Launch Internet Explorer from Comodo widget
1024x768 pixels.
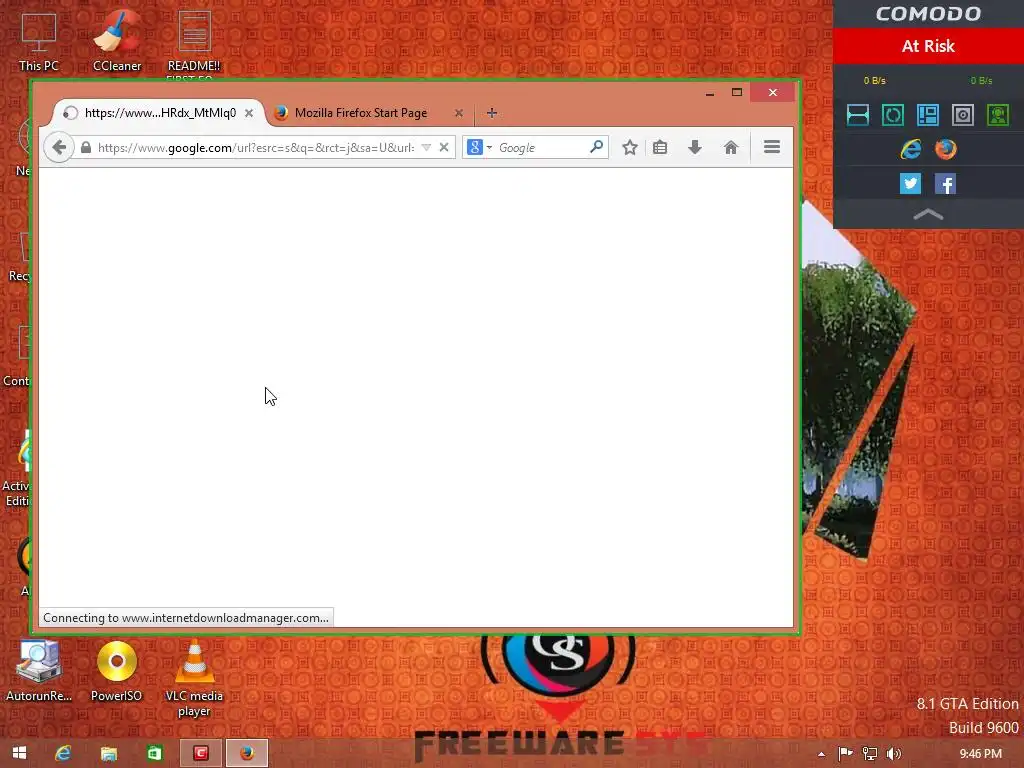click(x=910, y=150)
